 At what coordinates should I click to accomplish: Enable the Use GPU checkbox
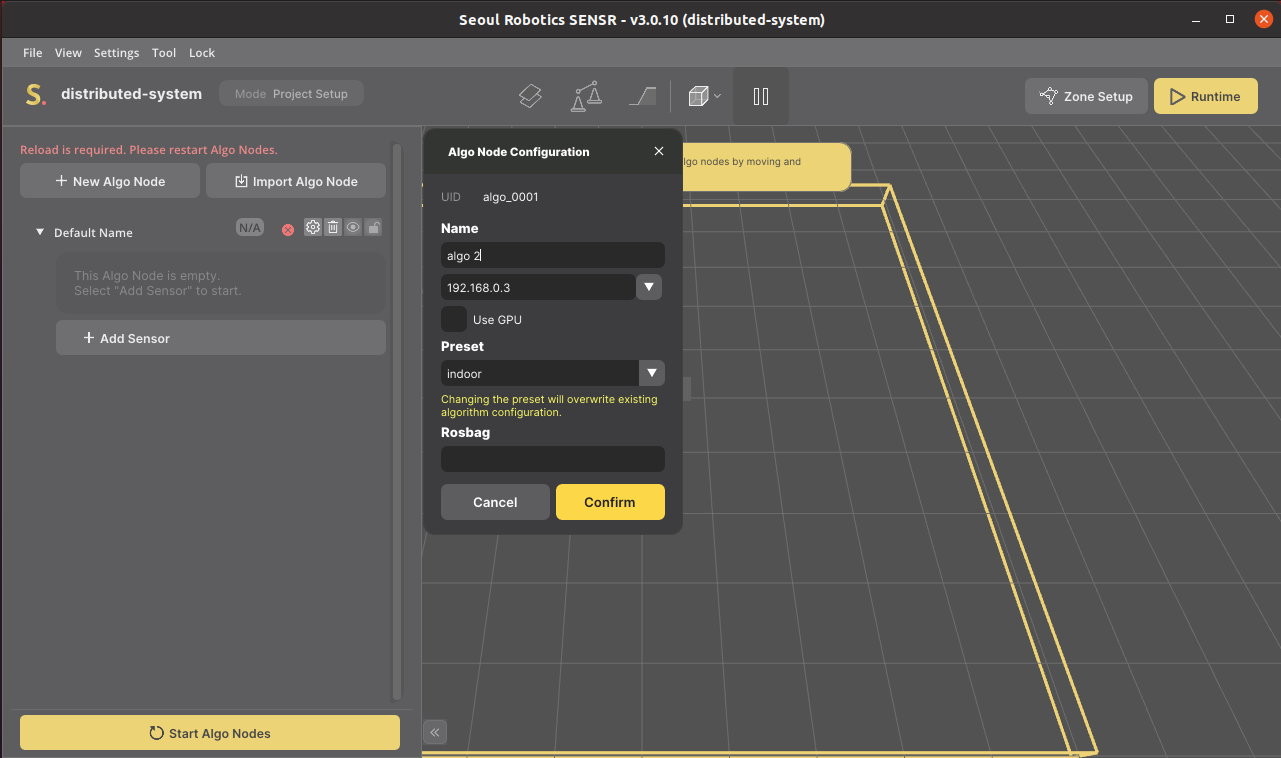click(x=454, y=319)
